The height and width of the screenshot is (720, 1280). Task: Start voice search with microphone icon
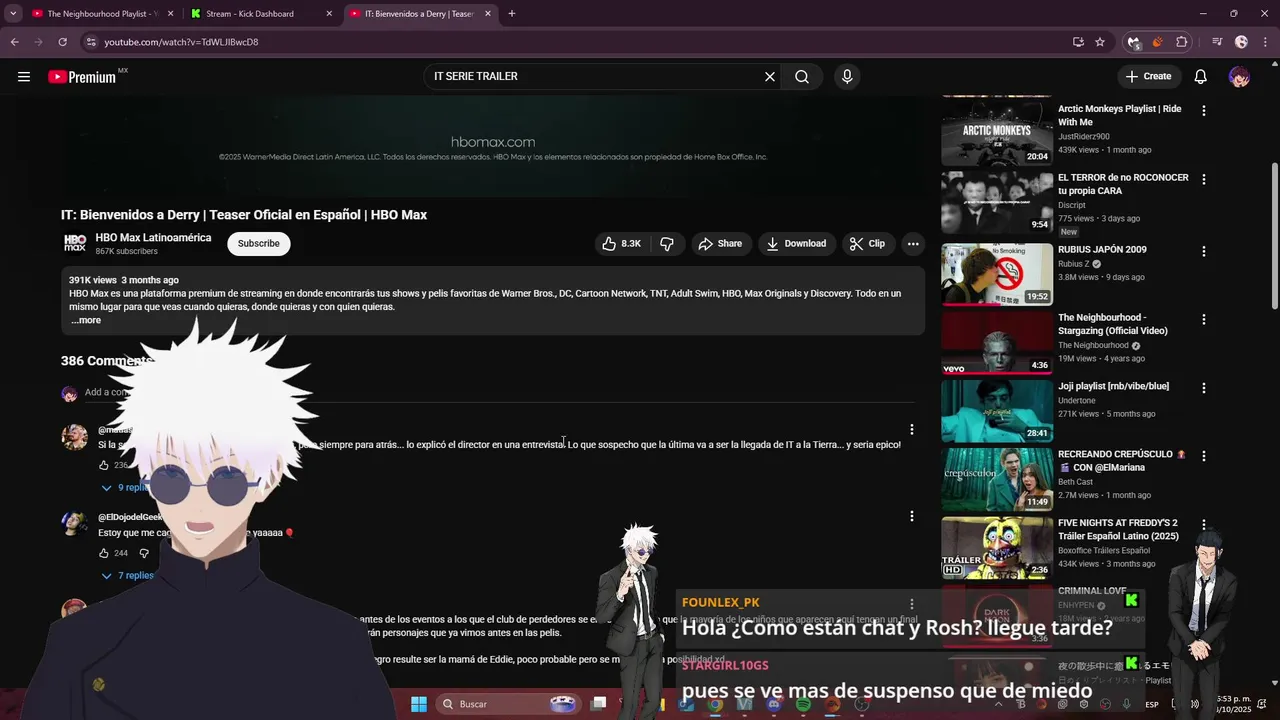[x=847, y=76]
